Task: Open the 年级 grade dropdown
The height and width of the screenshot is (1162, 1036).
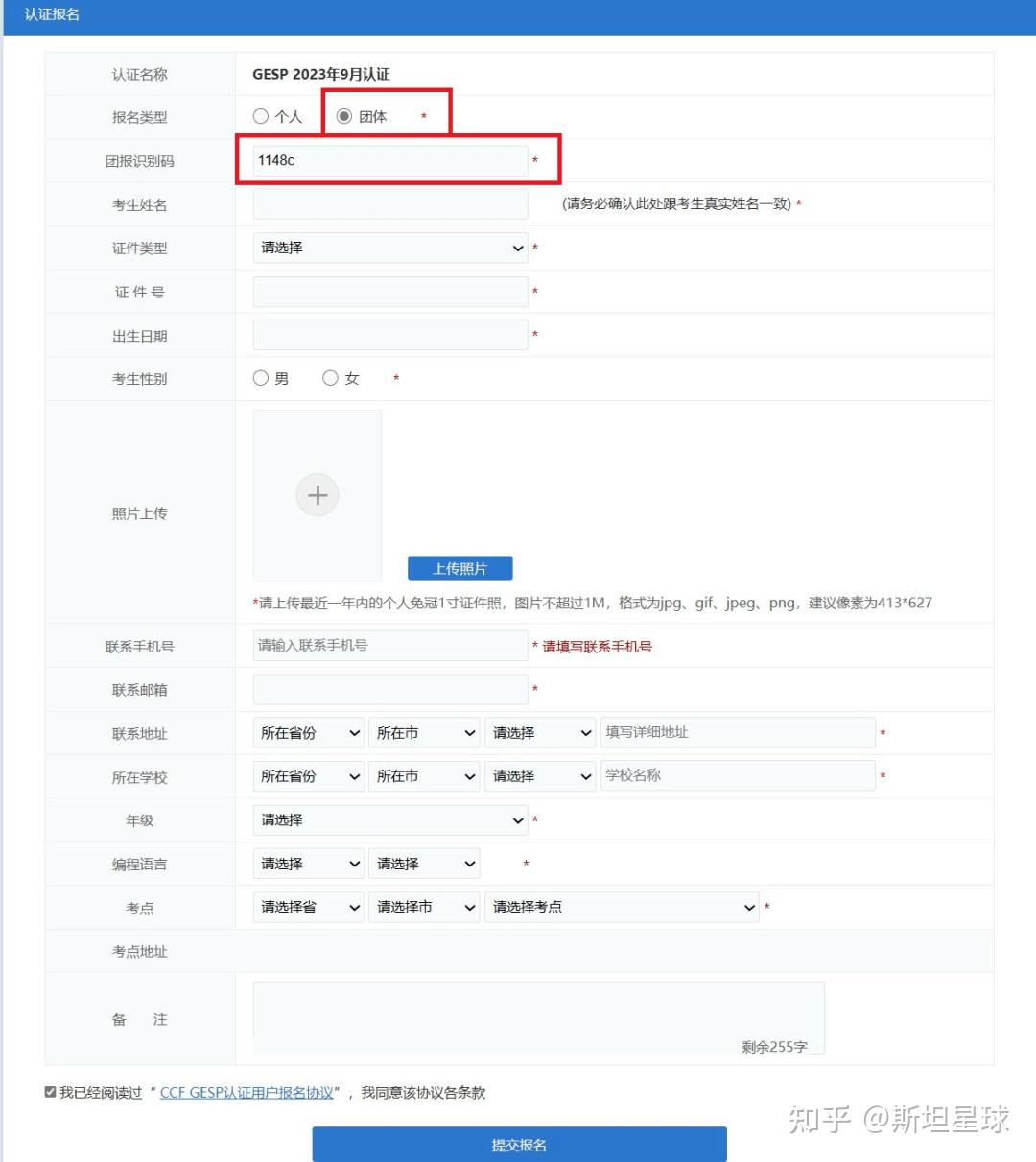Action: (x=389, y=820)
